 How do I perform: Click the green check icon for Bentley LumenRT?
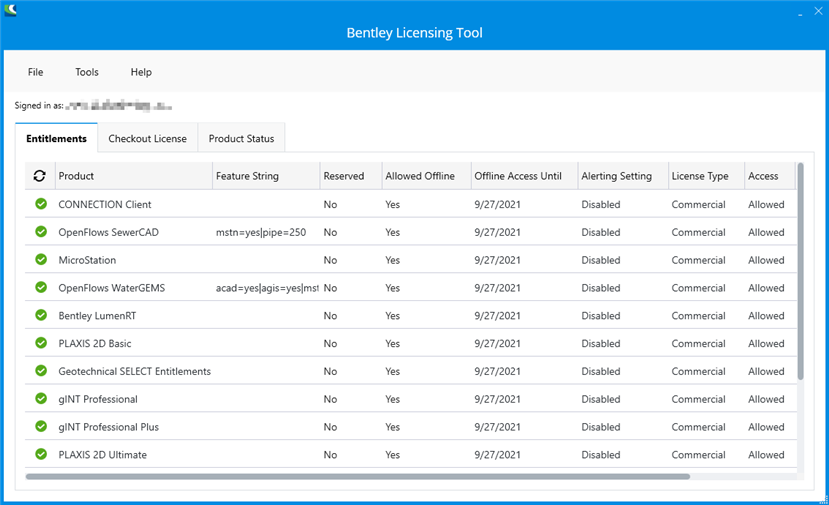41,315
